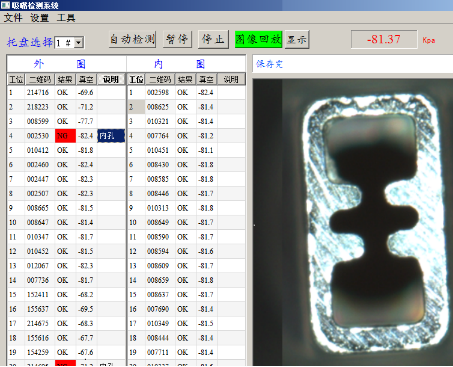The image size is (453, 367).
Task: Select inner ring row 2 code 008625
Action: pos(158,107)
